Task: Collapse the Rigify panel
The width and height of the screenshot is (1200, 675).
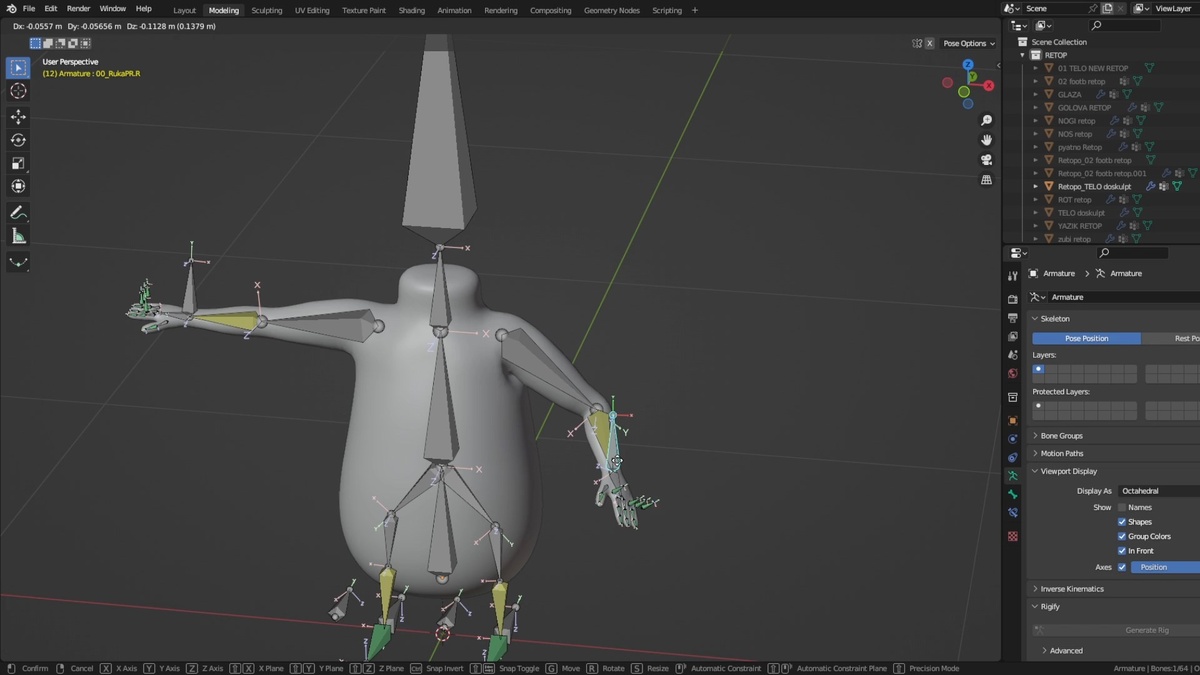Action: pyautogui.click(x=1049, y=606)
